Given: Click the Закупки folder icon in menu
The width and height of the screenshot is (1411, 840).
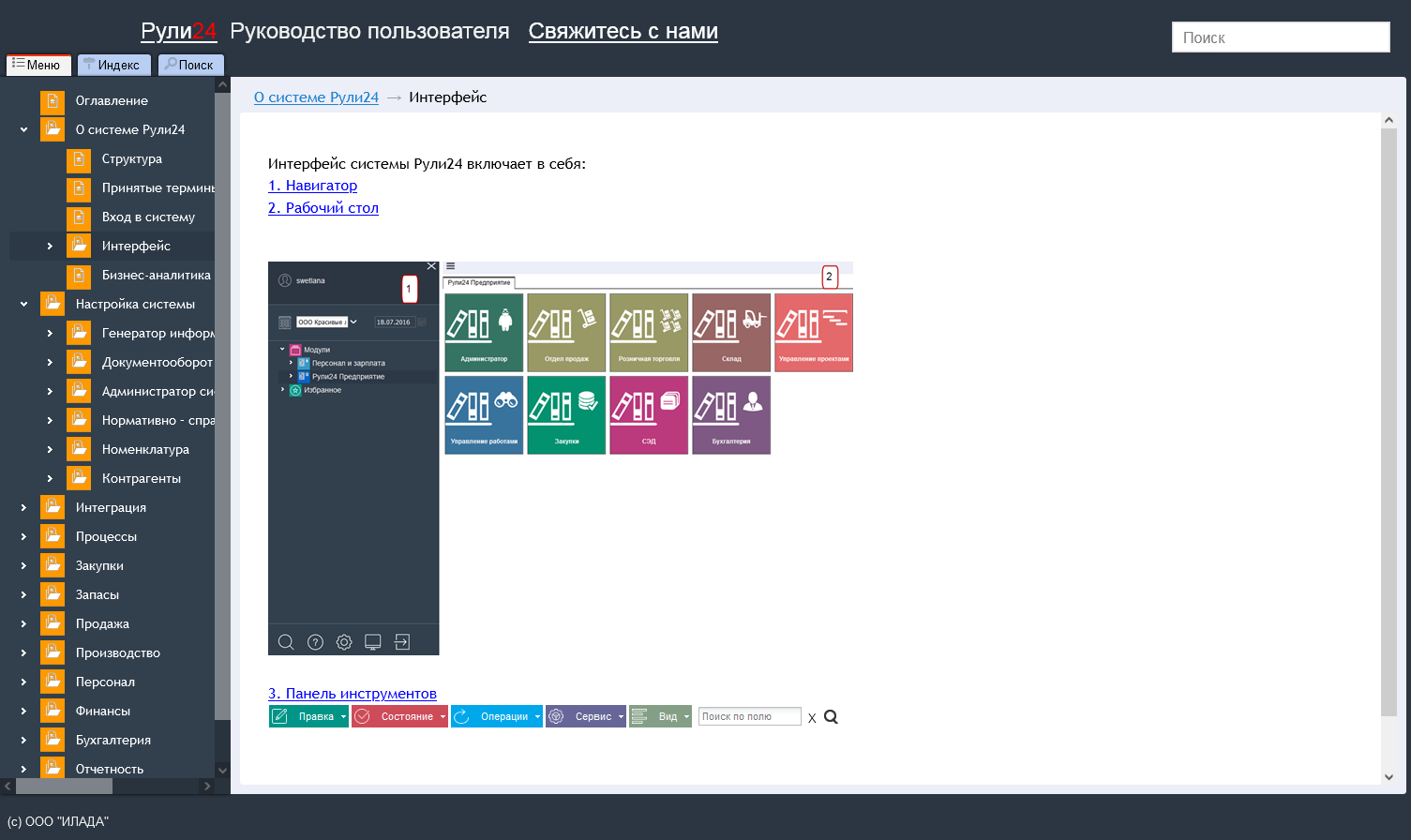Looking at the screenshot, I should point(53,565).
